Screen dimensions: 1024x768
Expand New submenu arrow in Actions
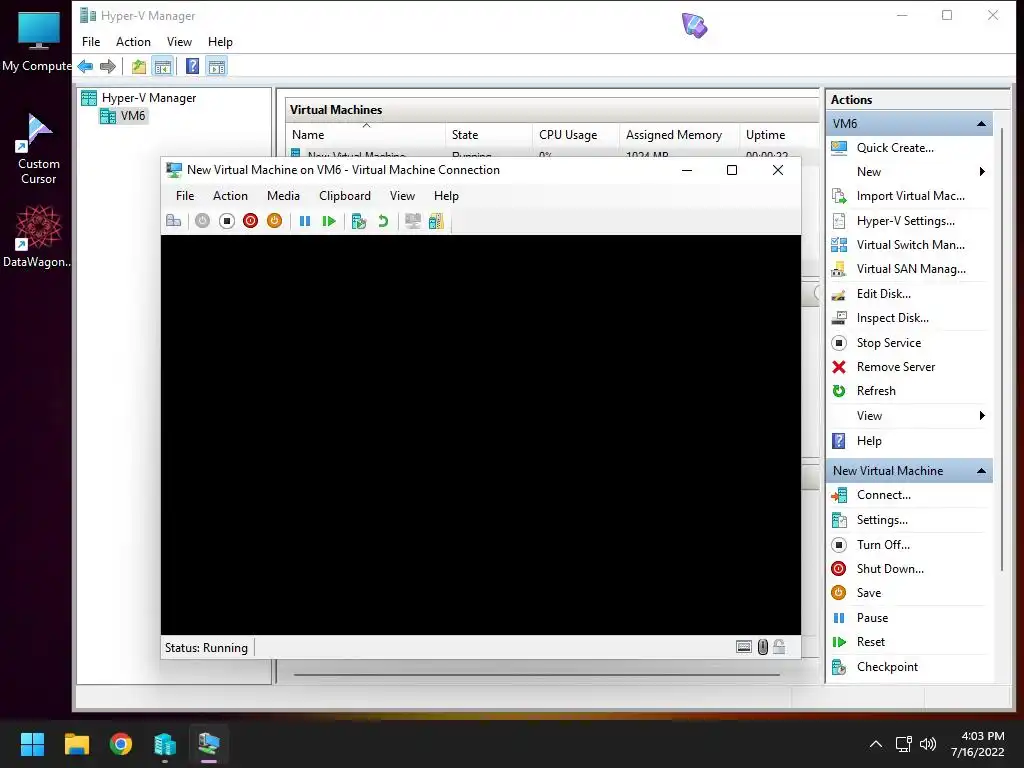[x=982, y=172]
